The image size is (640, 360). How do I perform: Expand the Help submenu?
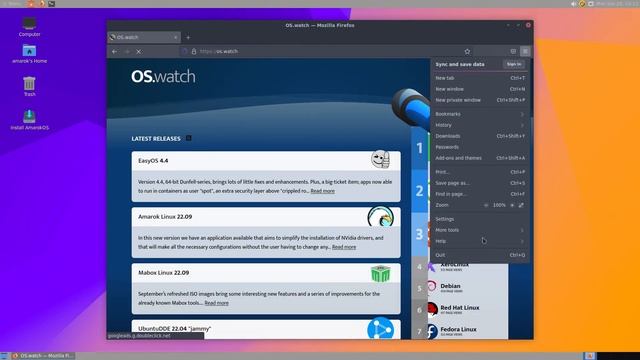[x=480, y=241]
